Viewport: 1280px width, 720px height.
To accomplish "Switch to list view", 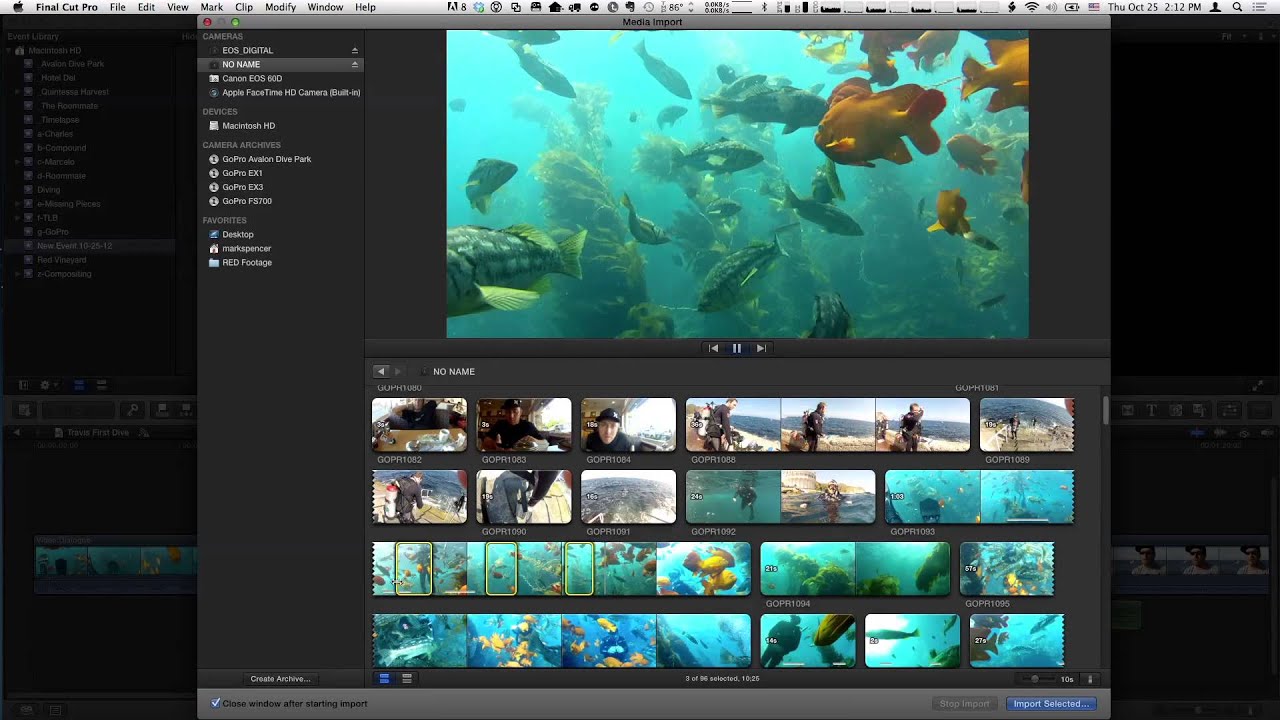I will pos(407,678).
